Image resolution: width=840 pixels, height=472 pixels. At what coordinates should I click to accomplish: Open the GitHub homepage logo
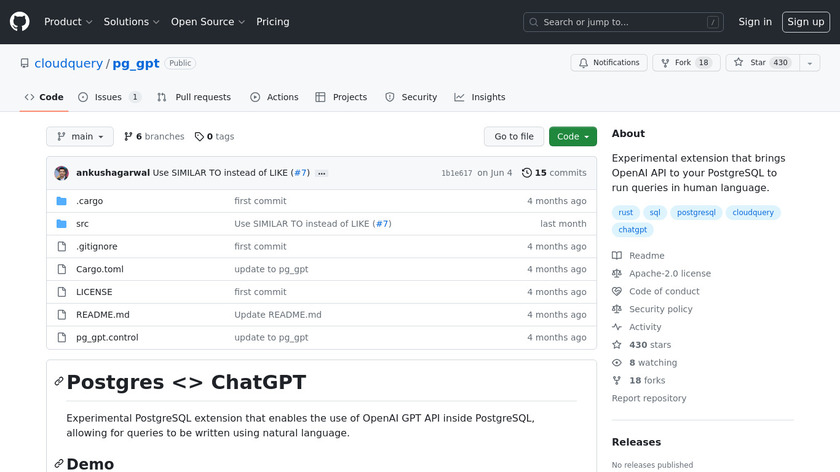pos(19,22)
